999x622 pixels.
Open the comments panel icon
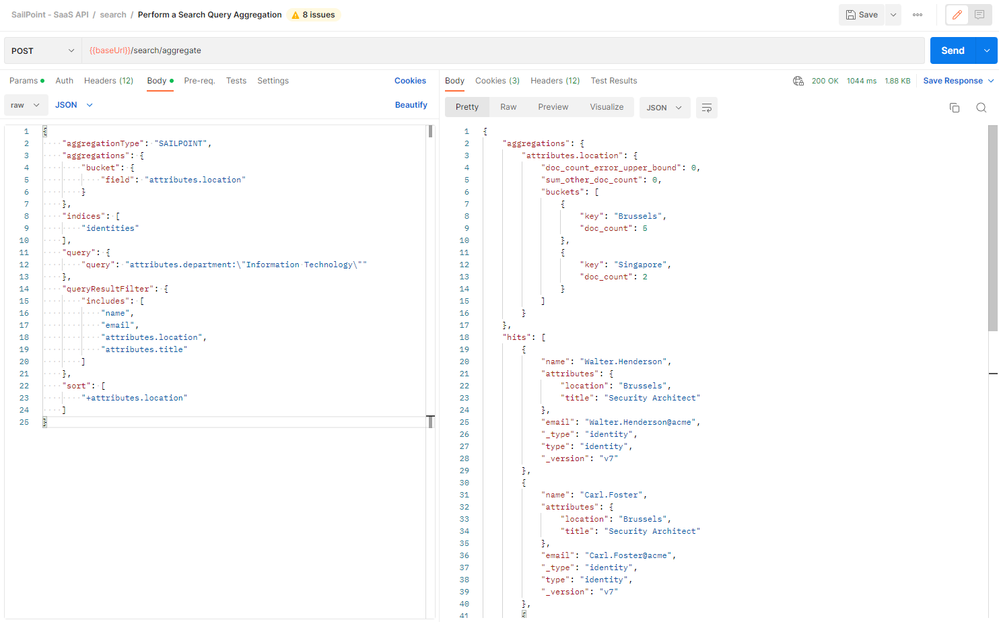tap(981, 15)
